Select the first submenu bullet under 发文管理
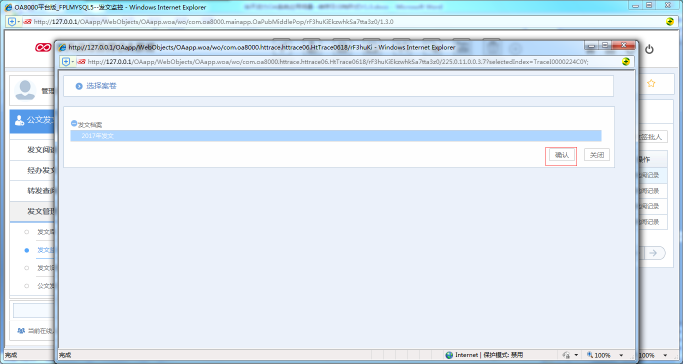Viewport: 683px width, 364px height. 27,232
